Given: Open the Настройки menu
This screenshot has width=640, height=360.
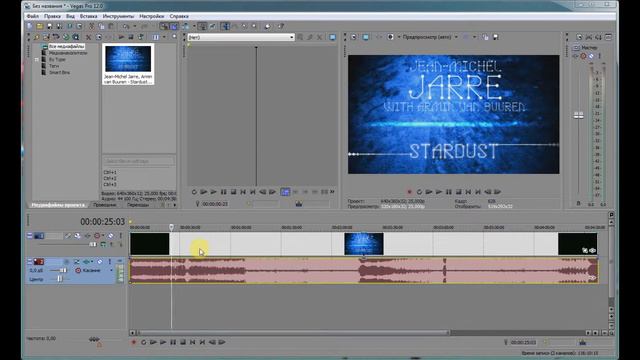Looking at the screenshot, I should click(151, 16).
